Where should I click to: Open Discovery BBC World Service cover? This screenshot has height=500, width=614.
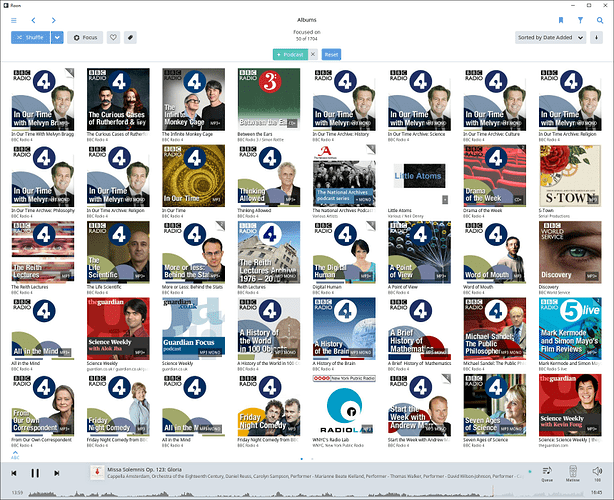(570, 252)
